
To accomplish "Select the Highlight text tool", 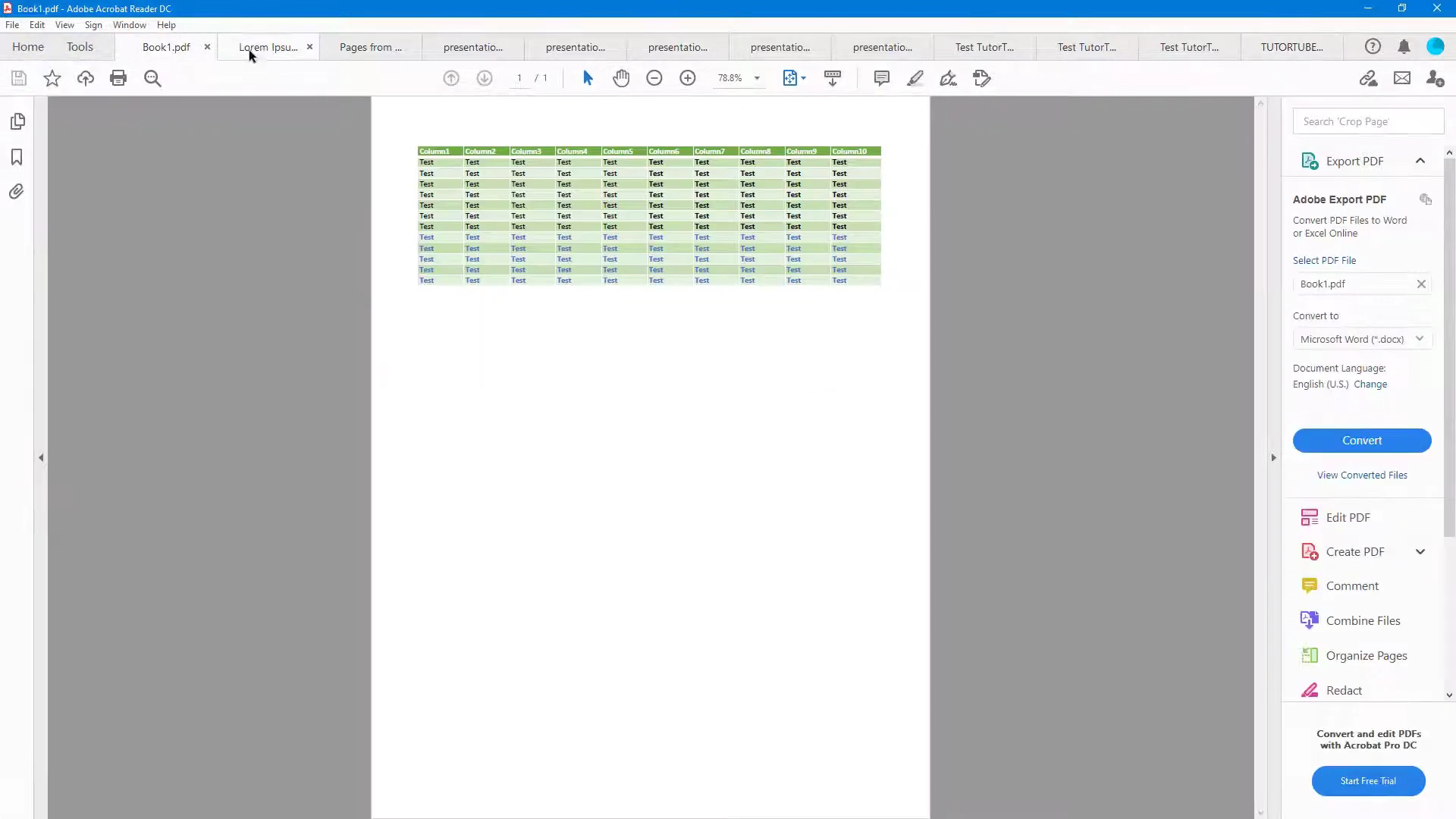I will (916, 78).
